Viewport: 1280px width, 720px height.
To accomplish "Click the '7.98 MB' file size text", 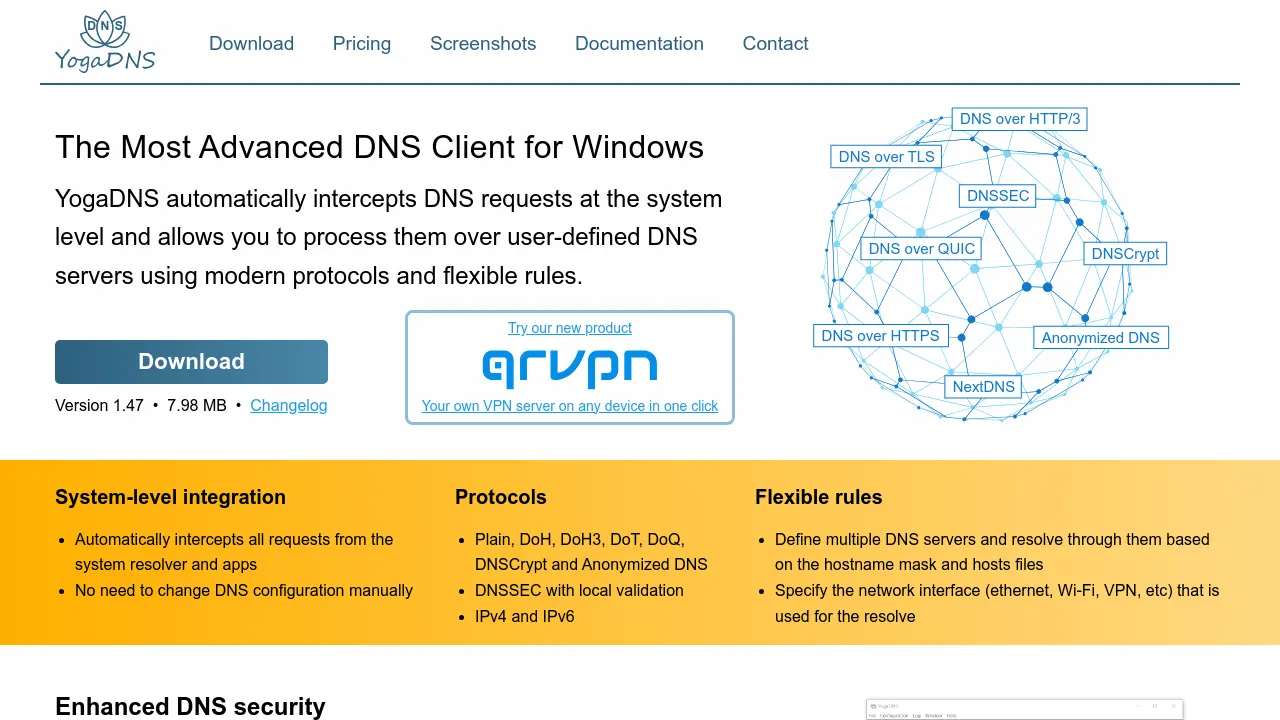I will (x=197, y=405).
